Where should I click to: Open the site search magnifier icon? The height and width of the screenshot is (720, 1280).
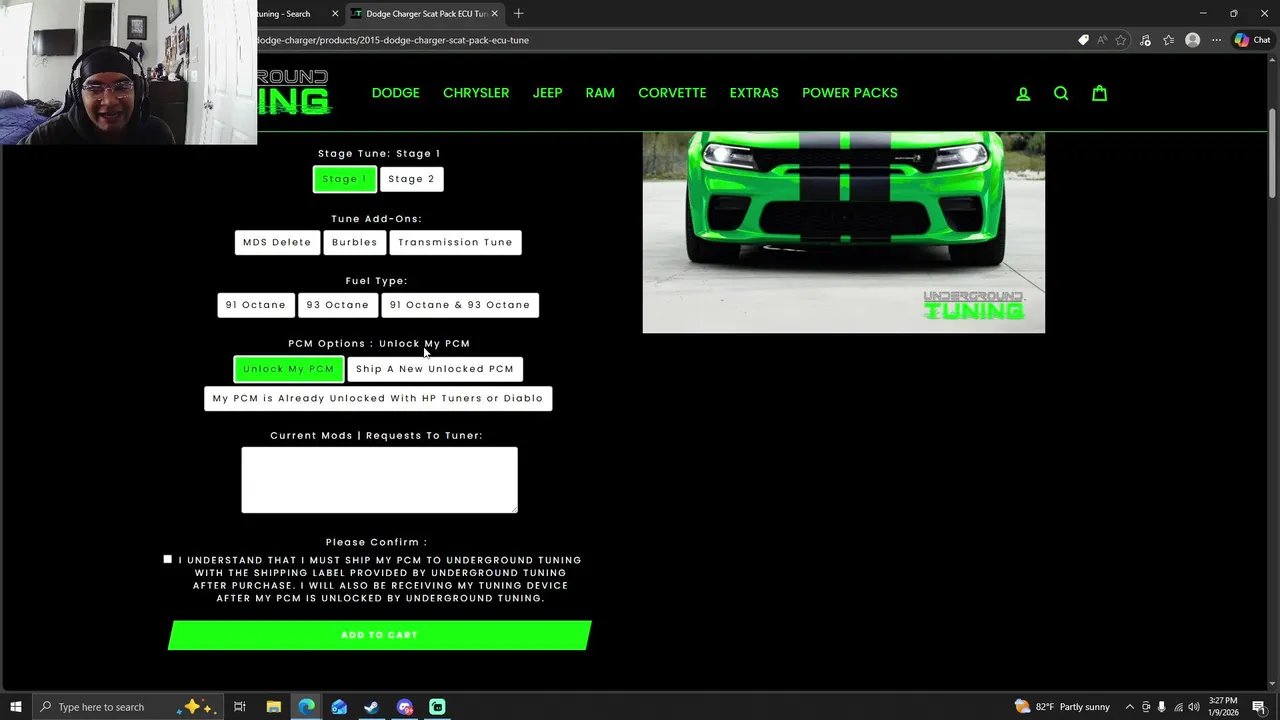pos(1061,93)
